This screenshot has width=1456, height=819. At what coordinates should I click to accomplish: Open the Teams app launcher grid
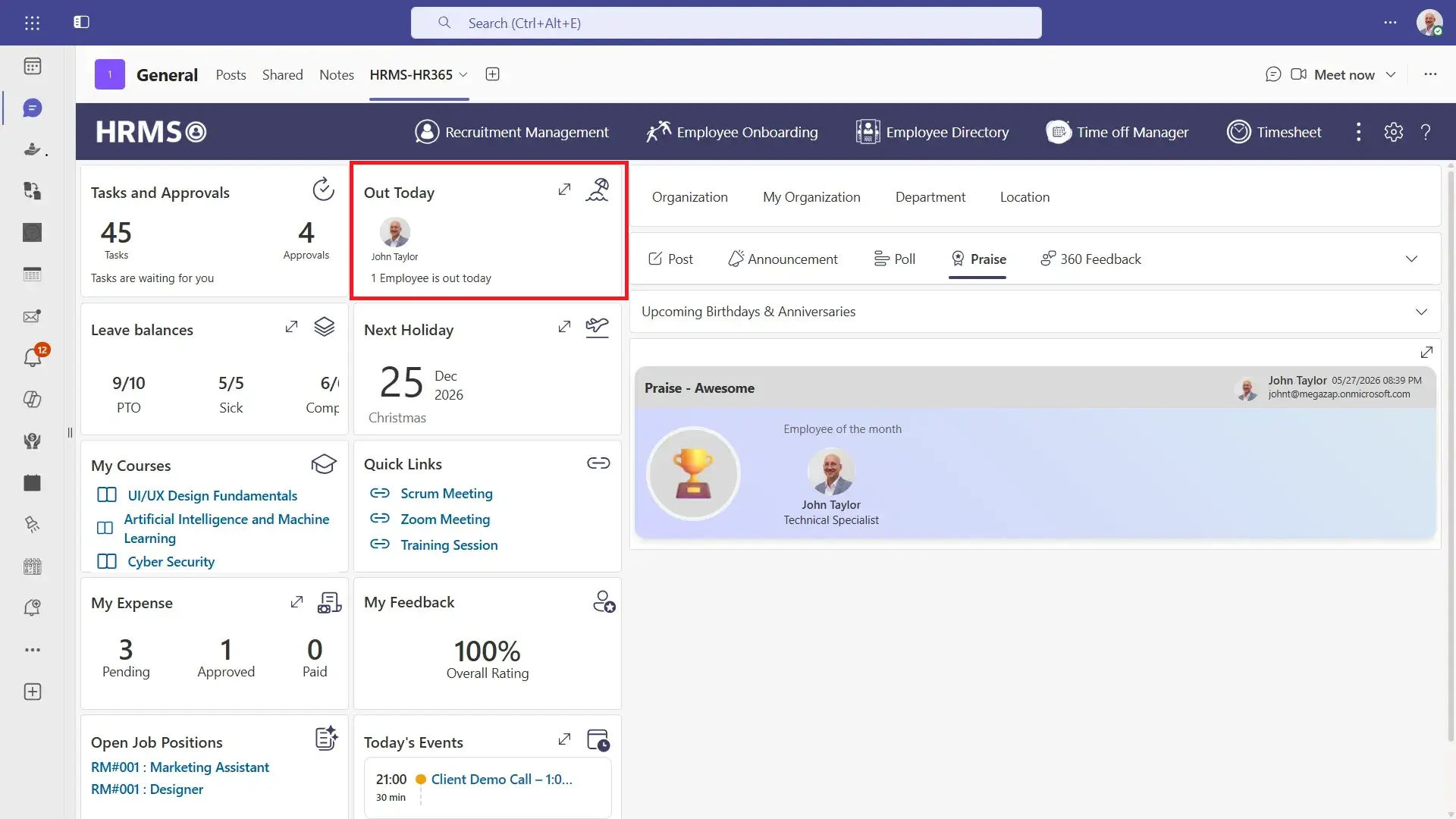32,23
